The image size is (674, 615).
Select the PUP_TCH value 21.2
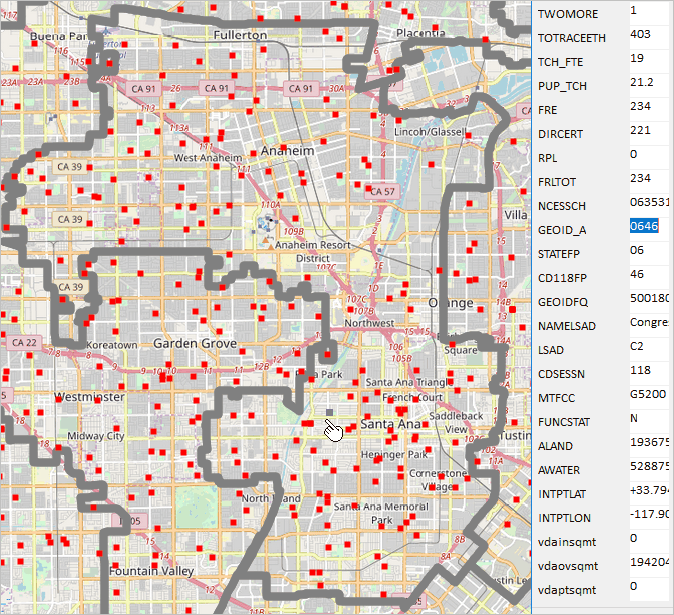[642, 82]
